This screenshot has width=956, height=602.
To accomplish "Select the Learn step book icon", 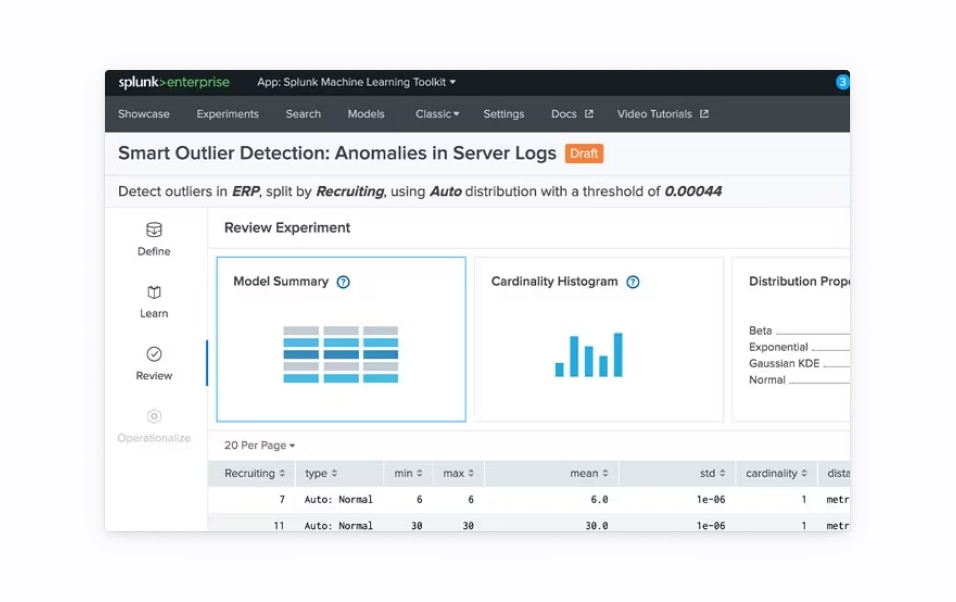I will click(153, 291).
